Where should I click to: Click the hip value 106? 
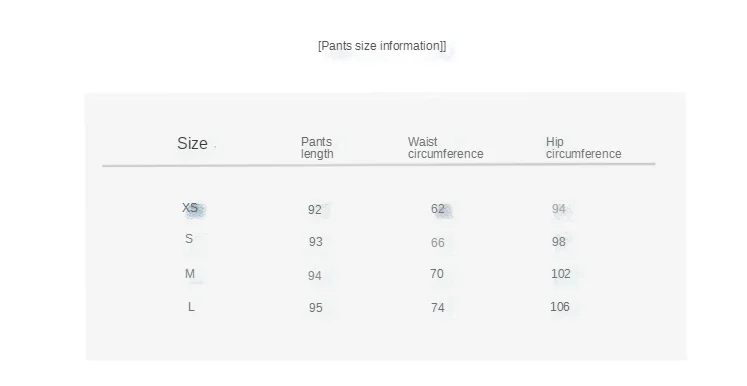point(560,306)
